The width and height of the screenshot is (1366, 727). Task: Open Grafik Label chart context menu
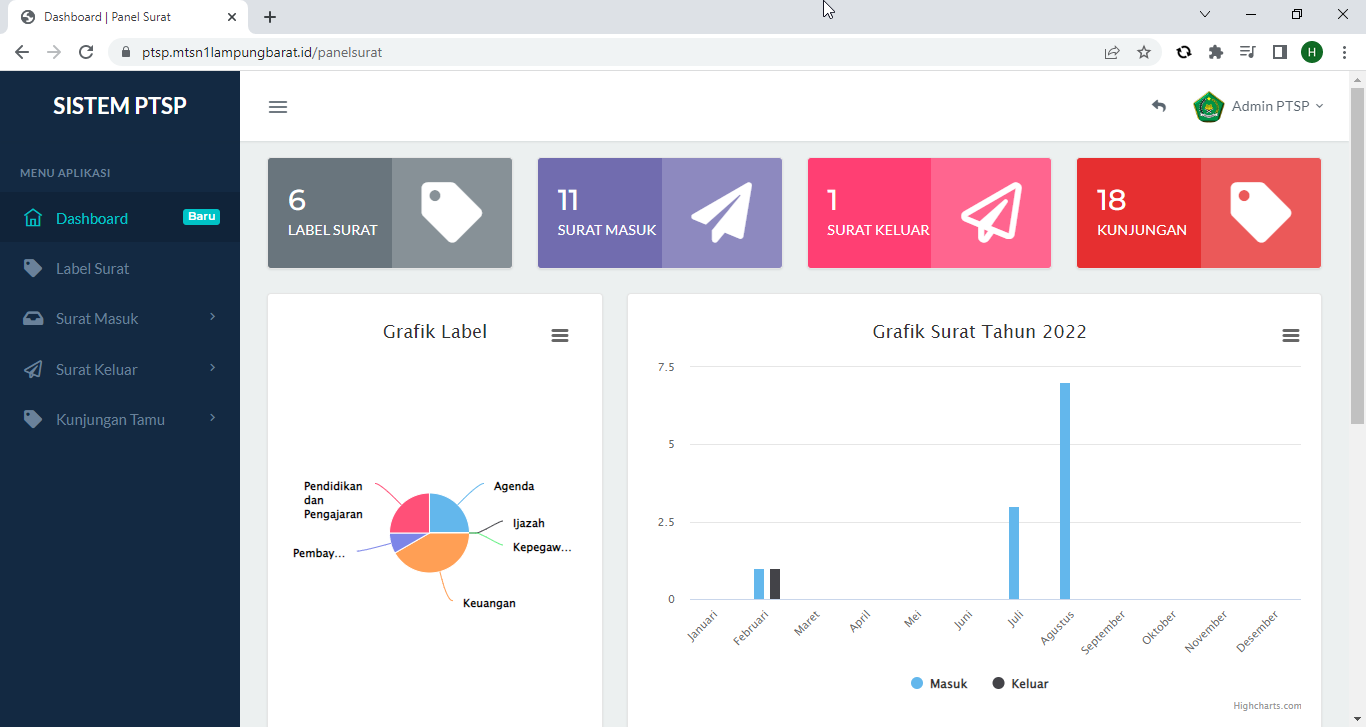click(560, 336)
